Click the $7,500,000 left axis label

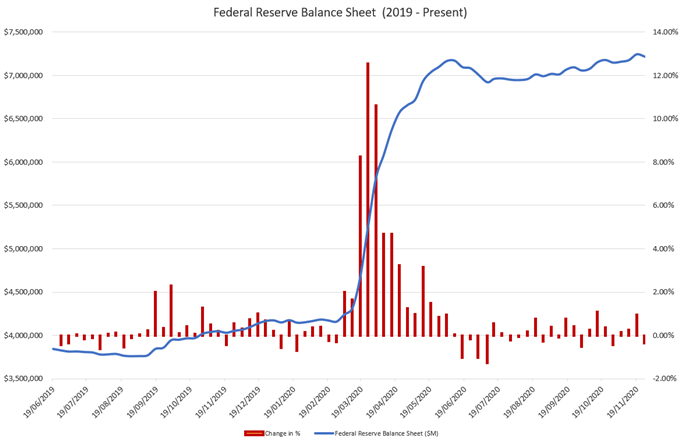23,32
